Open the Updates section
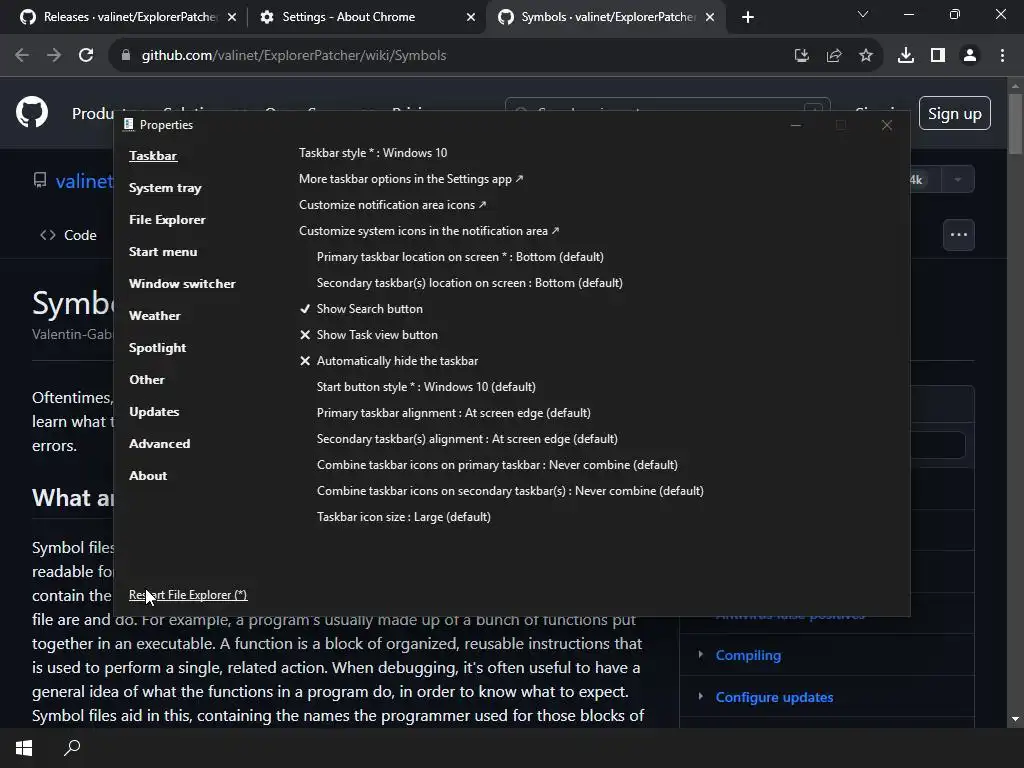1024x768 pixels. (x=154, y=411)
